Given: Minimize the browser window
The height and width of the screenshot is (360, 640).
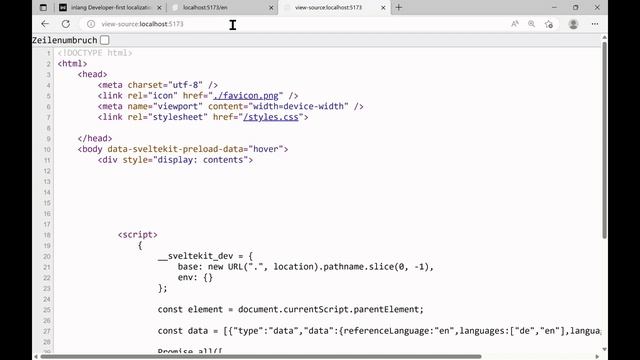Looking at the screenshot, I should tap(554, 7).
